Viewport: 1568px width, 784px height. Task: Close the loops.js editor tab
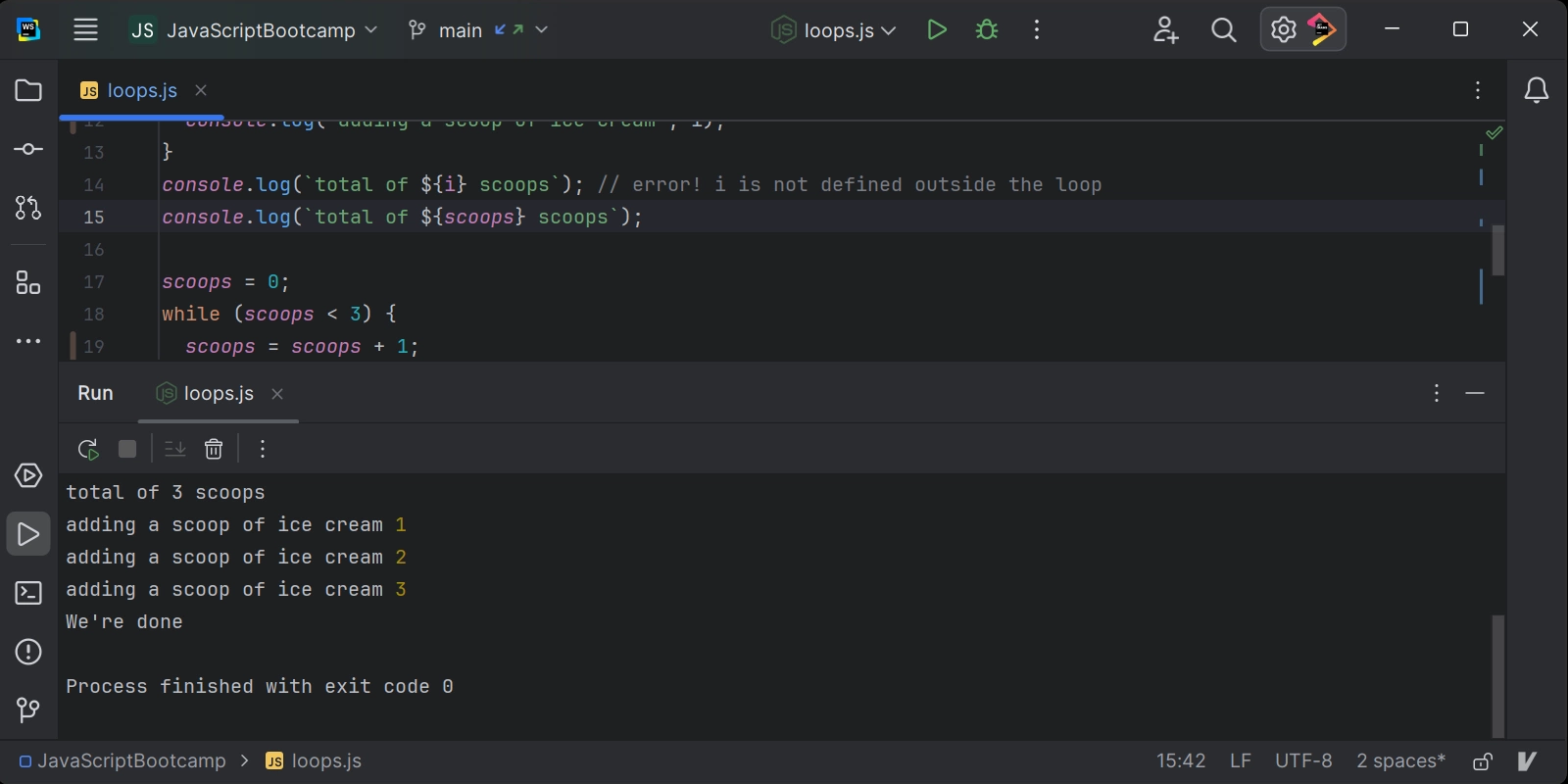[x=201, y=90]
